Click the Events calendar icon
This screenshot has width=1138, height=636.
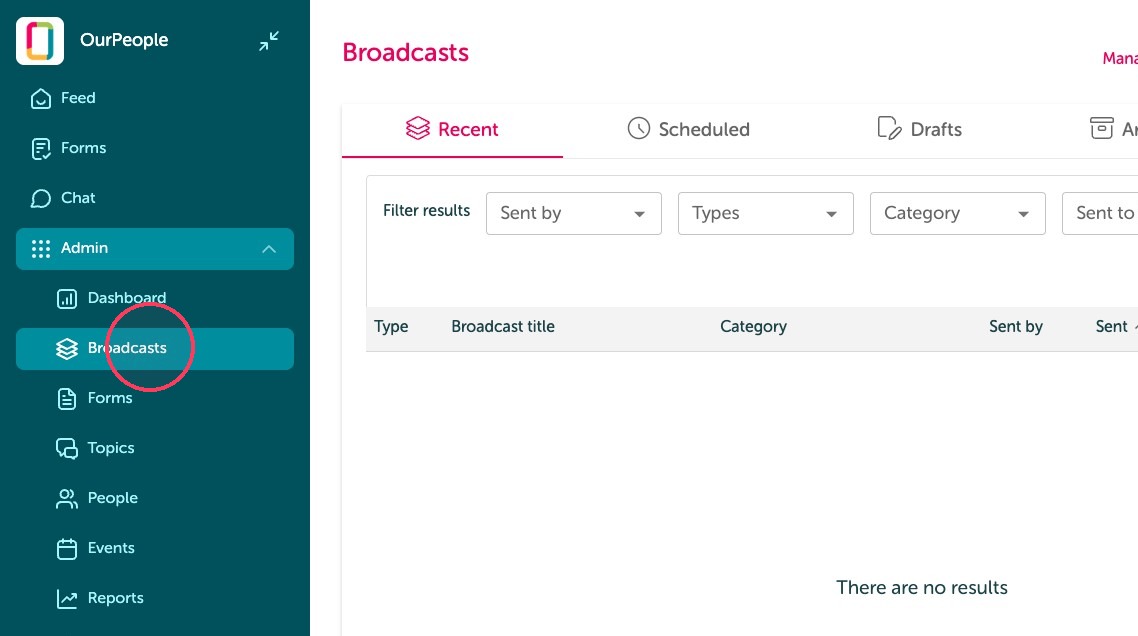pos(67,548)
